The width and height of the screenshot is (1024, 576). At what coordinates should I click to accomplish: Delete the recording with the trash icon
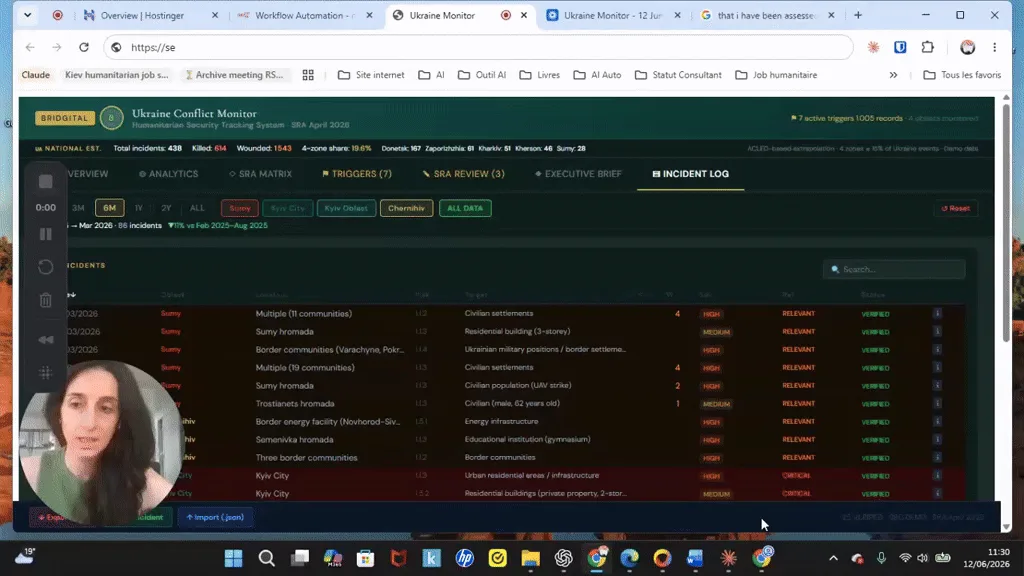tap(46, 300)
